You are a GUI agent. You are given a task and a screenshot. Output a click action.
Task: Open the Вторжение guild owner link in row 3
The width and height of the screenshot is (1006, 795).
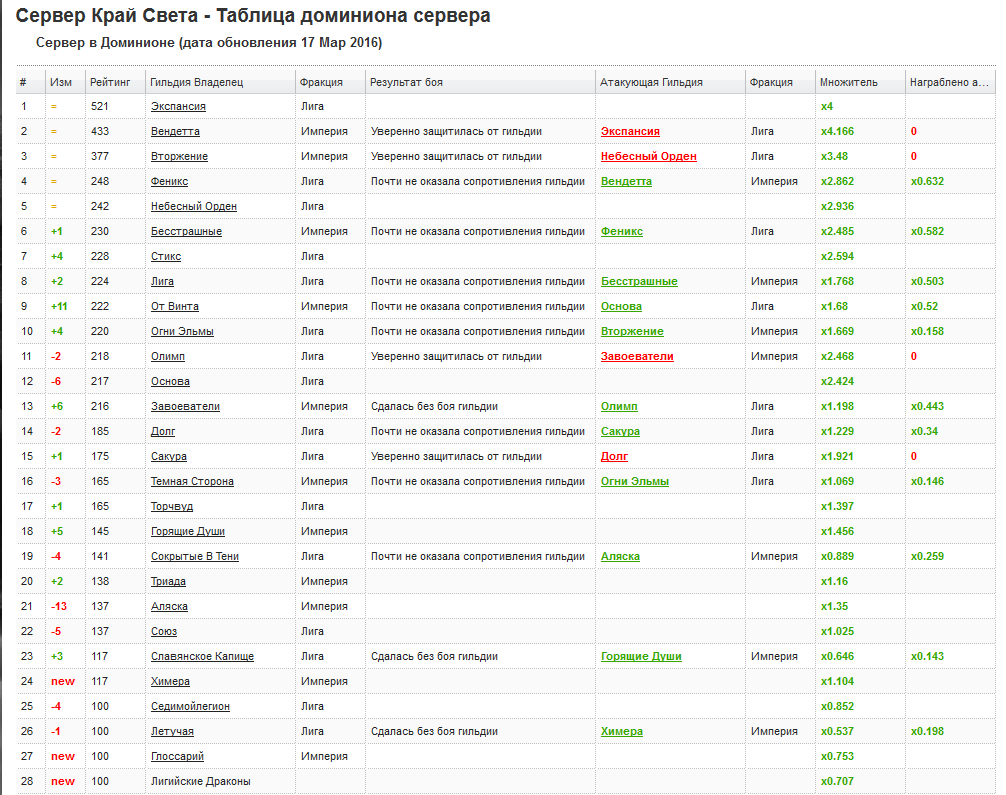point(179,157)
